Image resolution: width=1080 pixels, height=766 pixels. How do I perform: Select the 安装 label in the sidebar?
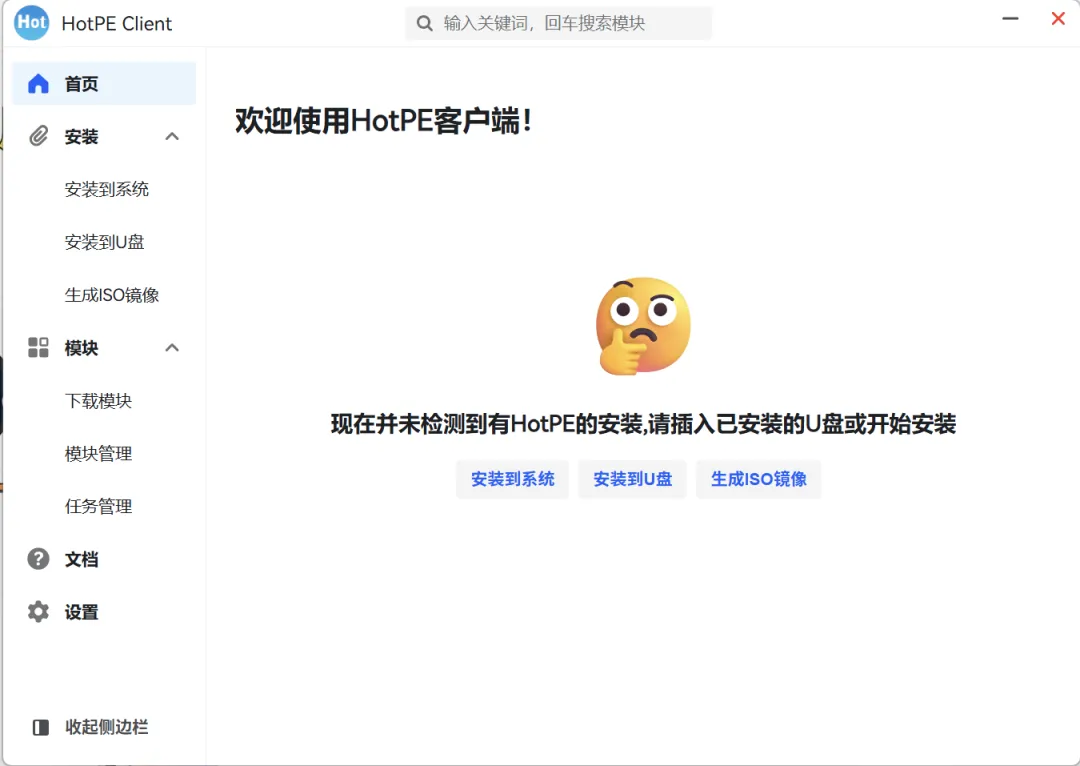81,136
